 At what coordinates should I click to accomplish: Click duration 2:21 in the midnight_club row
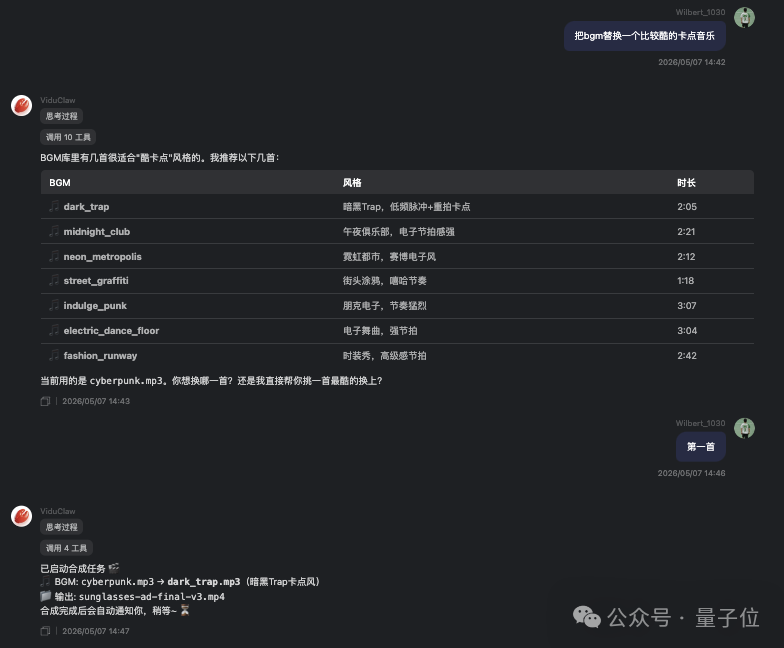(x=686, y=232)
